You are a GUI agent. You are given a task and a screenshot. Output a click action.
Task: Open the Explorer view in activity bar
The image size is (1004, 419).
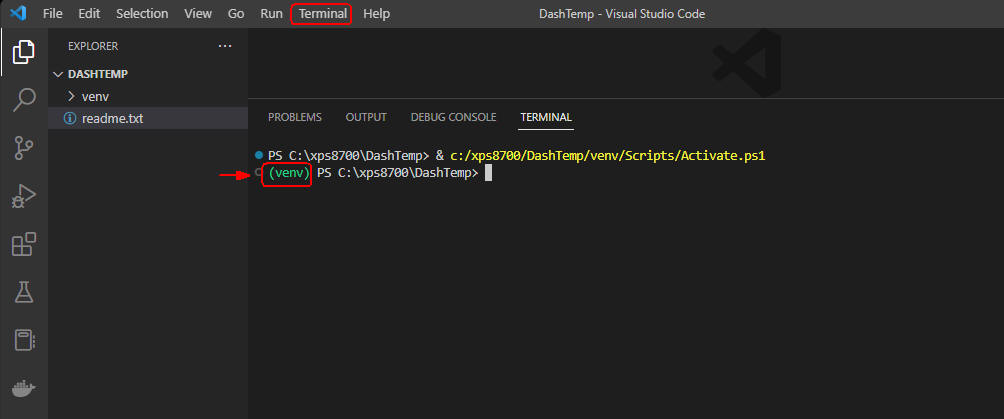click(24, 51)
